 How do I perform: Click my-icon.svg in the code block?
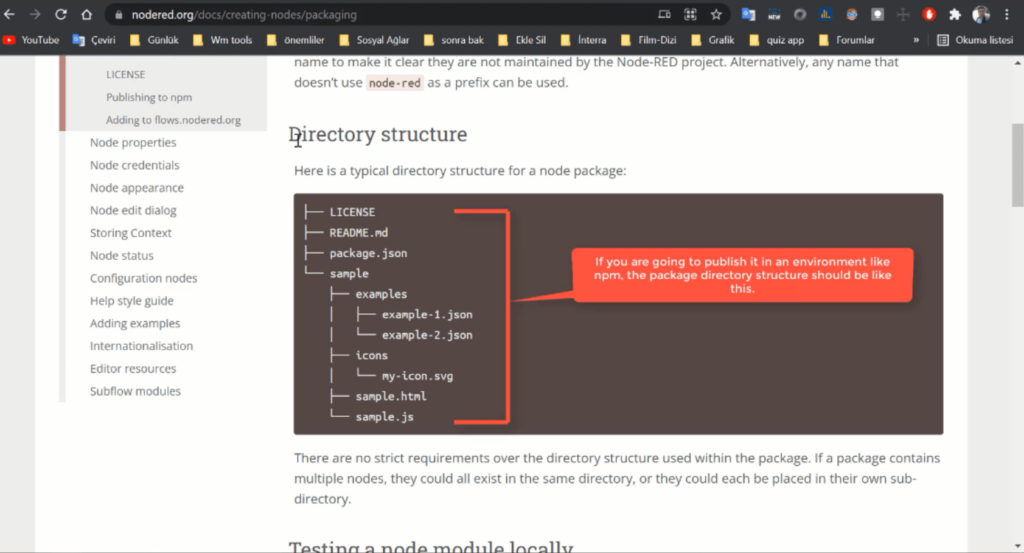point(417,376)
